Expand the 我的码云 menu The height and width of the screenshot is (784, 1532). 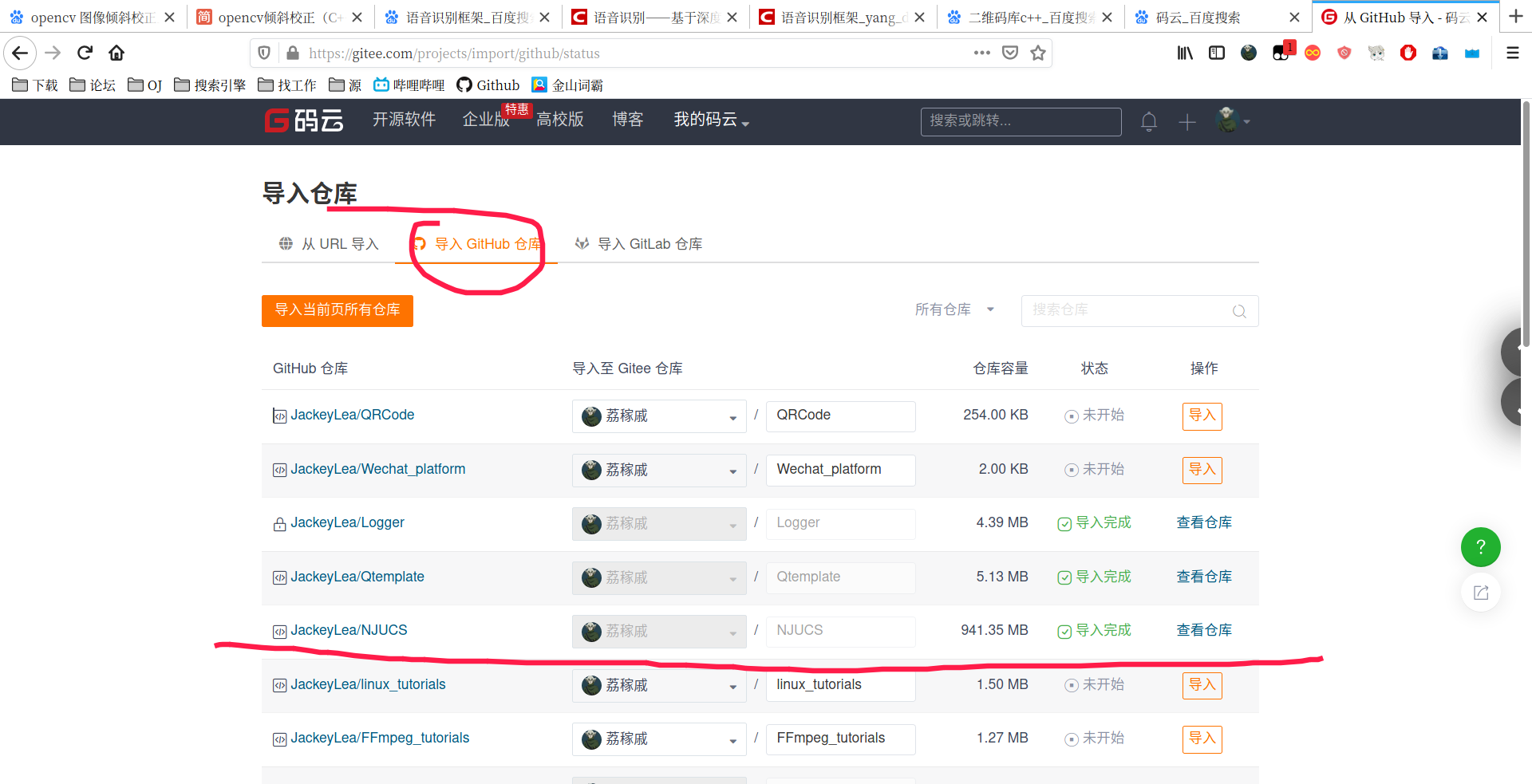click(711, 120)
